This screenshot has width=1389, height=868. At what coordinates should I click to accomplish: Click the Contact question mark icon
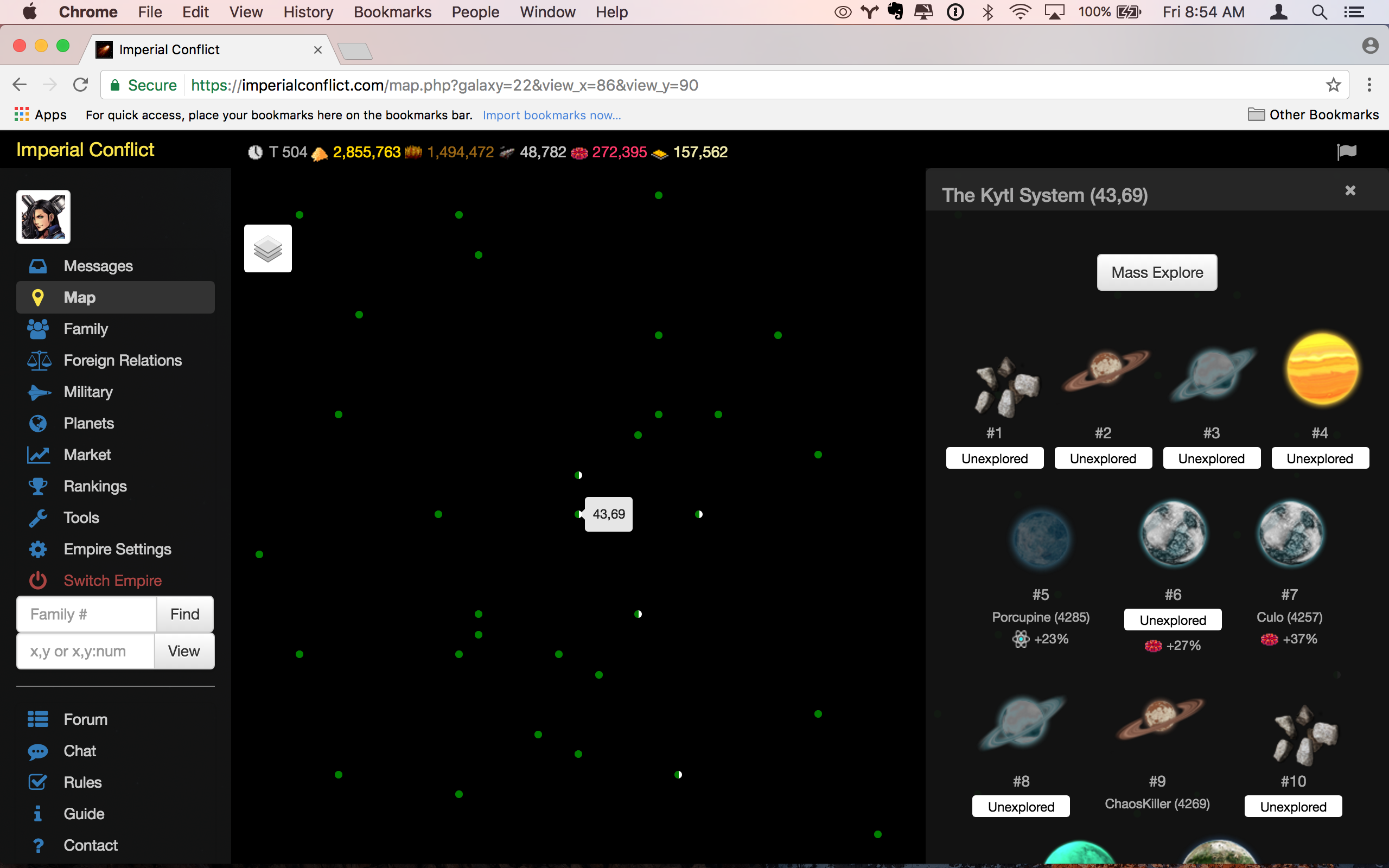pos(38,845)
